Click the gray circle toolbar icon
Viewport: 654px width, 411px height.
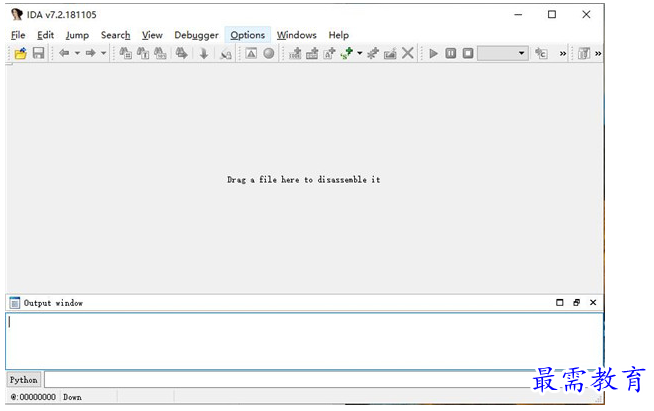(269, 53)
